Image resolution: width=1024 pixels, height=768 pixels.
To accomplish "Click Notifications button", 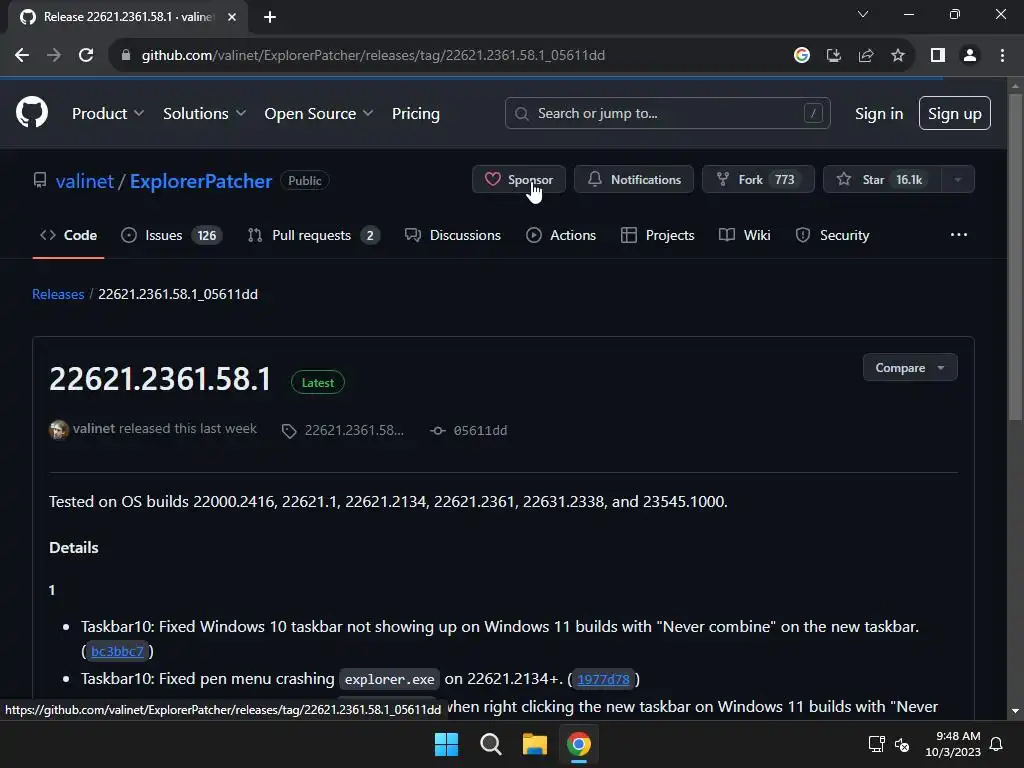I will pos(633,180).
